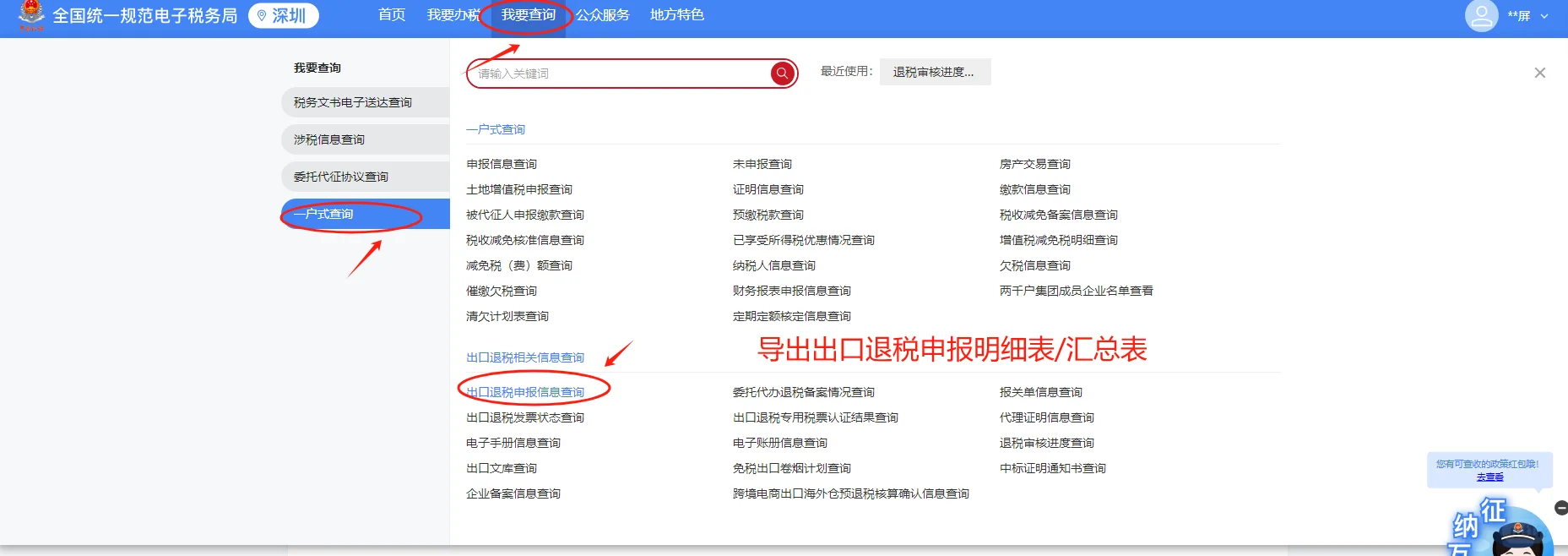Open 定期定额核定信息查询 link
Viewport: 1568px width, 556px height.
[792, 316]
